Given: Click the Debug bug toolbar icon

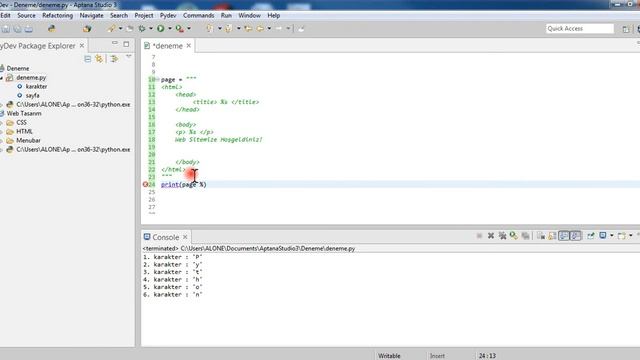Looking at the screenshot, I should [x=142, y=29].
